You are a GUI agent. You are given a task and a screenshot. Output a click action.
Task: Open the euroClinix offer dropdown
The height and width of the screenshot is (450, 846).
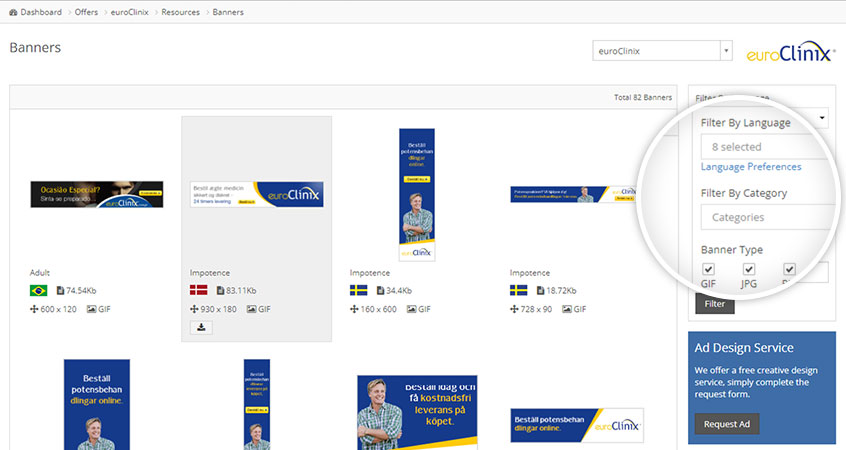[x=662, y=51]
